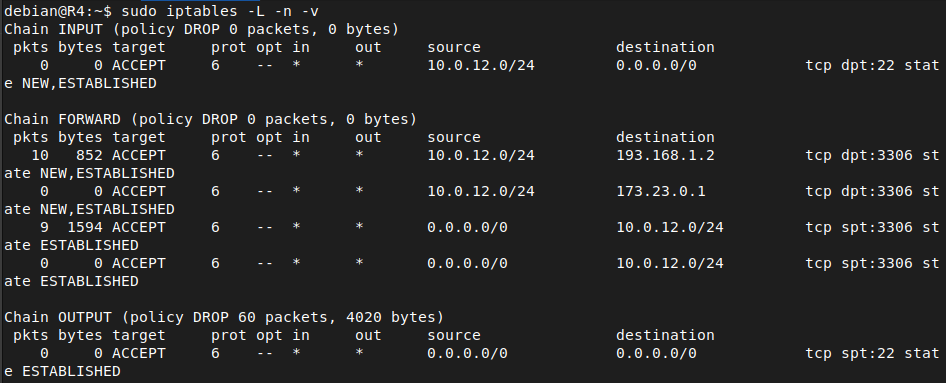The height and width of the screenshot is (383, 946).
Task: Click destination 10.0.12.0/24 in the 1594-byte row
Action: pos(670,227)
